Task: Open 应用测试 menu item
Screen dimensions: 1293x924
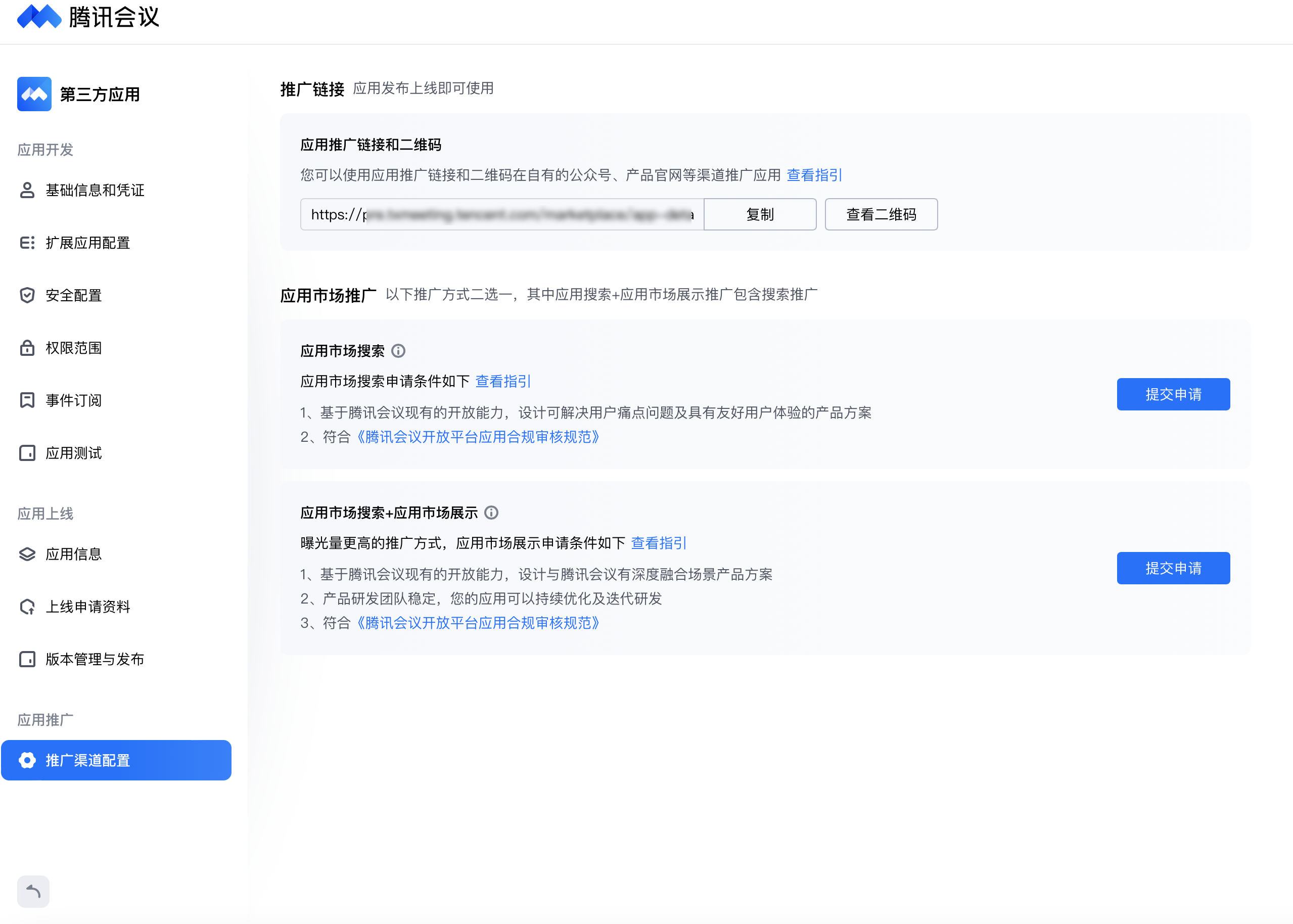Action: pyautogui.click(x=116, y=453)
